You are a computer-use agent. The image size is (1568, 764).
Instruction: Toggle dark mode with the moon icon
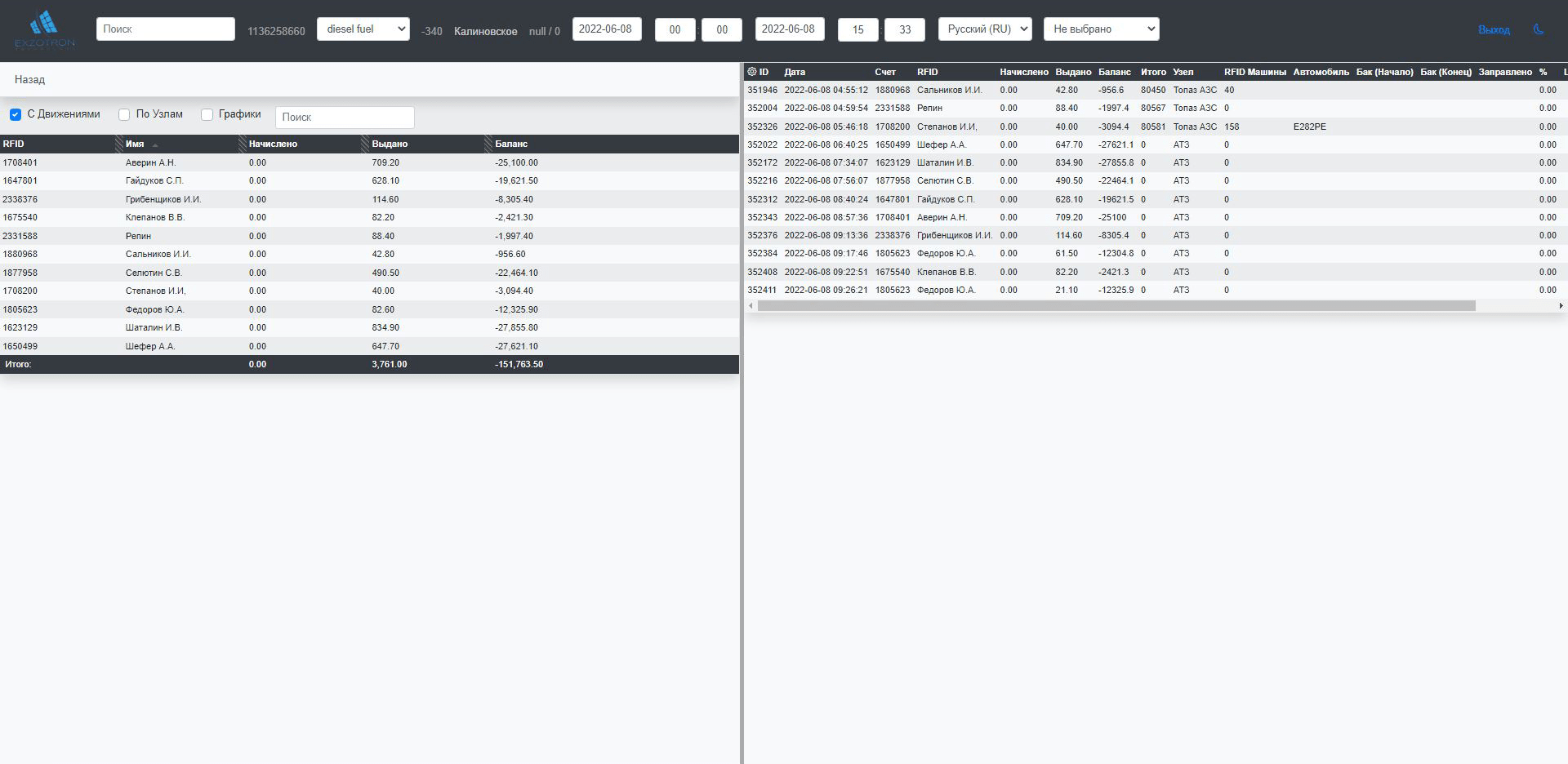coord(1539,29)
